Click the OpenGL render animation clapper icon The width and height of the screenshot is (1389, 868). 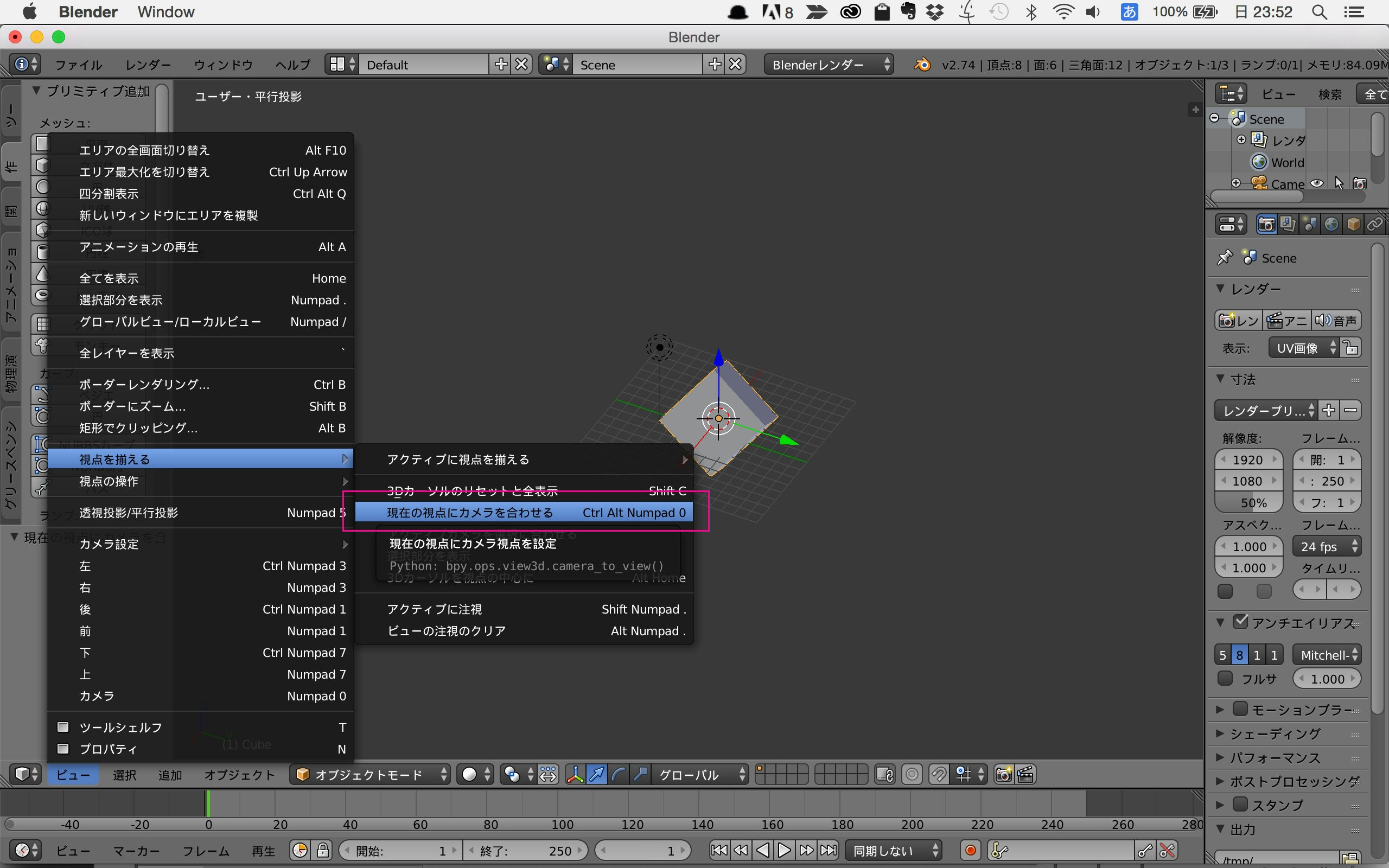pos(1025,775)
